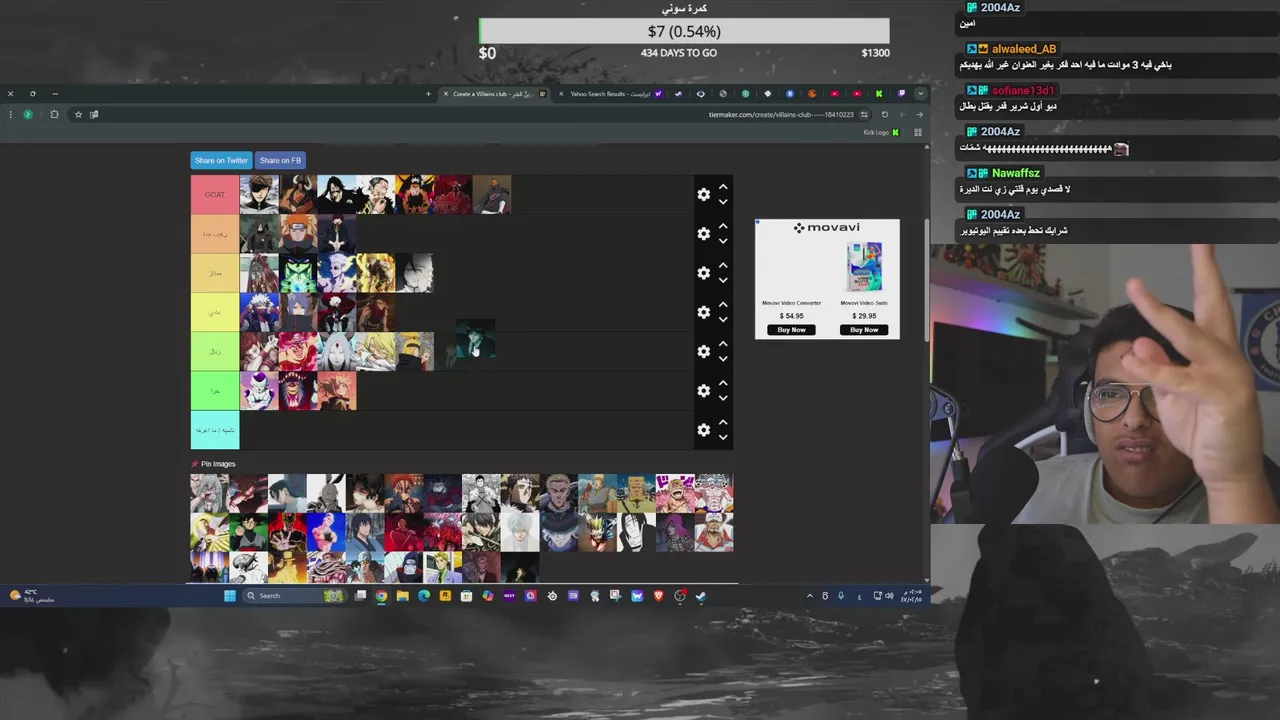
Task: Select the bright green sixth tier label
Action: click(x=215, y=390)
